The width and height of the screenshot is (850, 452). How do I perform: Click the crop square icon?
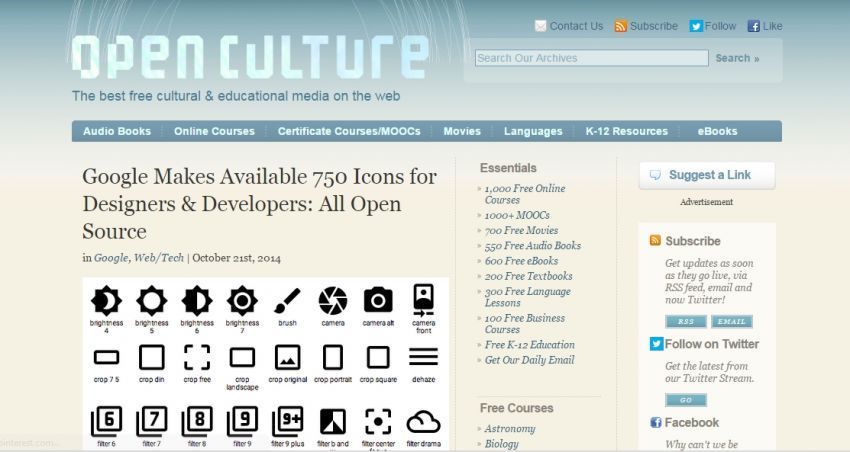pos(378,358)
